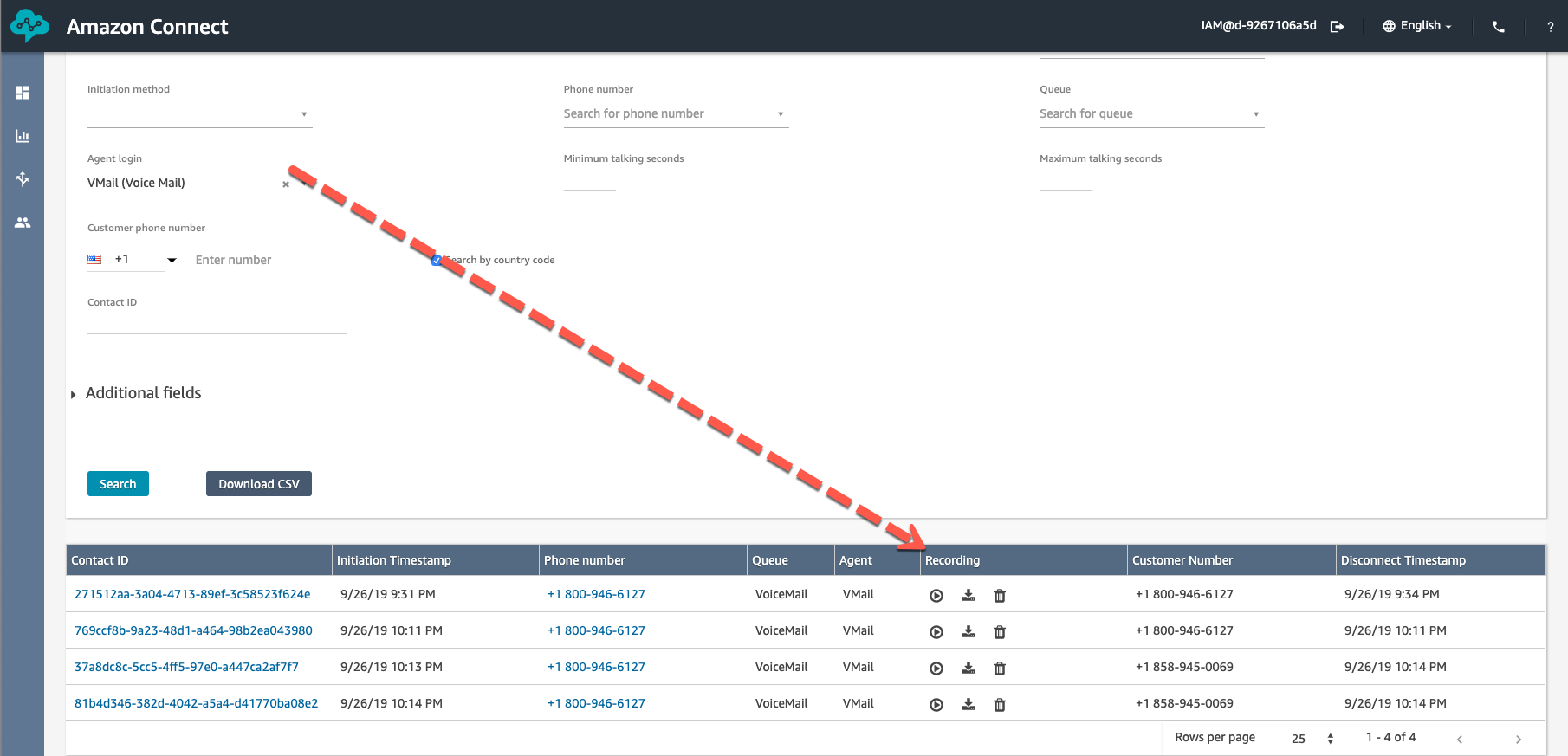The width and height of the screenshot is (1568, 756).
Task: Go to the next page of results
Action: tap(1518, 740)
